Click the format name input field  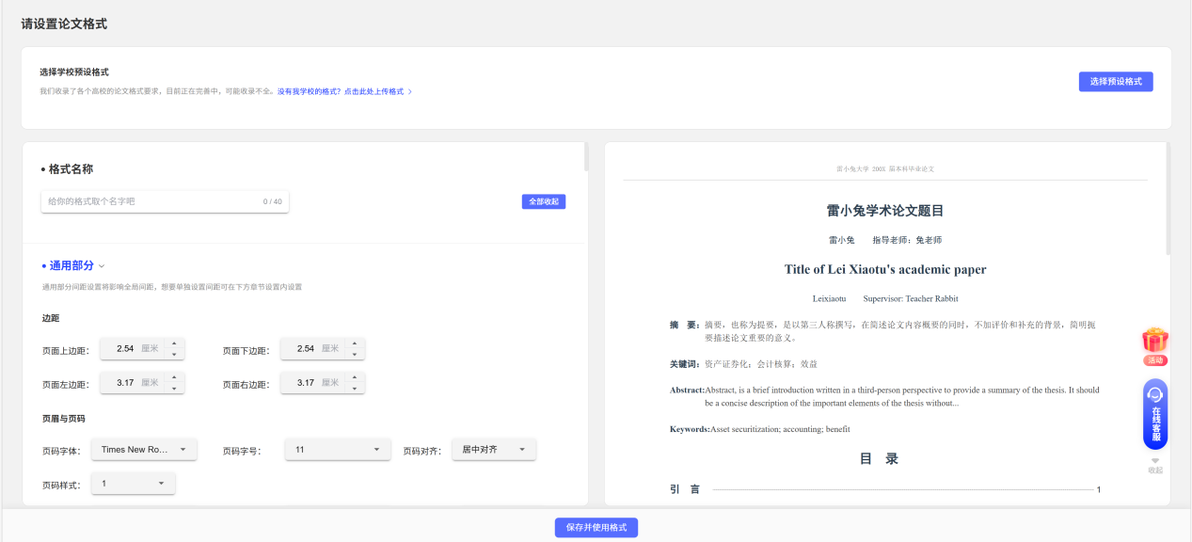(x=165, y=201)
